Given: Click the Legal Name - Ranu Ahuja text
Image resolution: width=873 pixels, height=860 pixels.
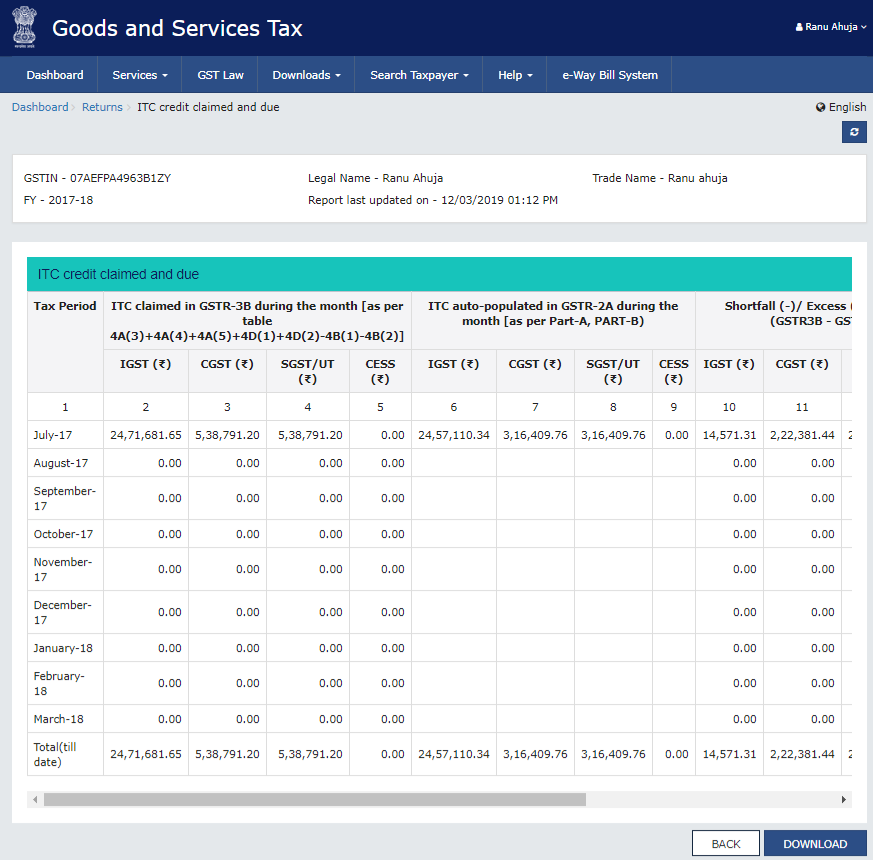Looking at the screenshot, I should (375, 178).
